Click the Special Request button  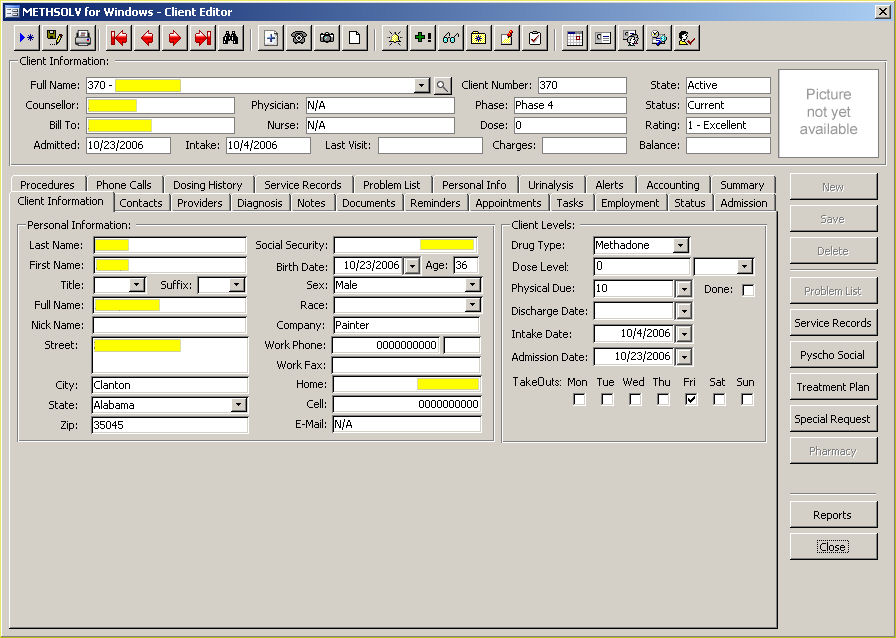(833, 419)
